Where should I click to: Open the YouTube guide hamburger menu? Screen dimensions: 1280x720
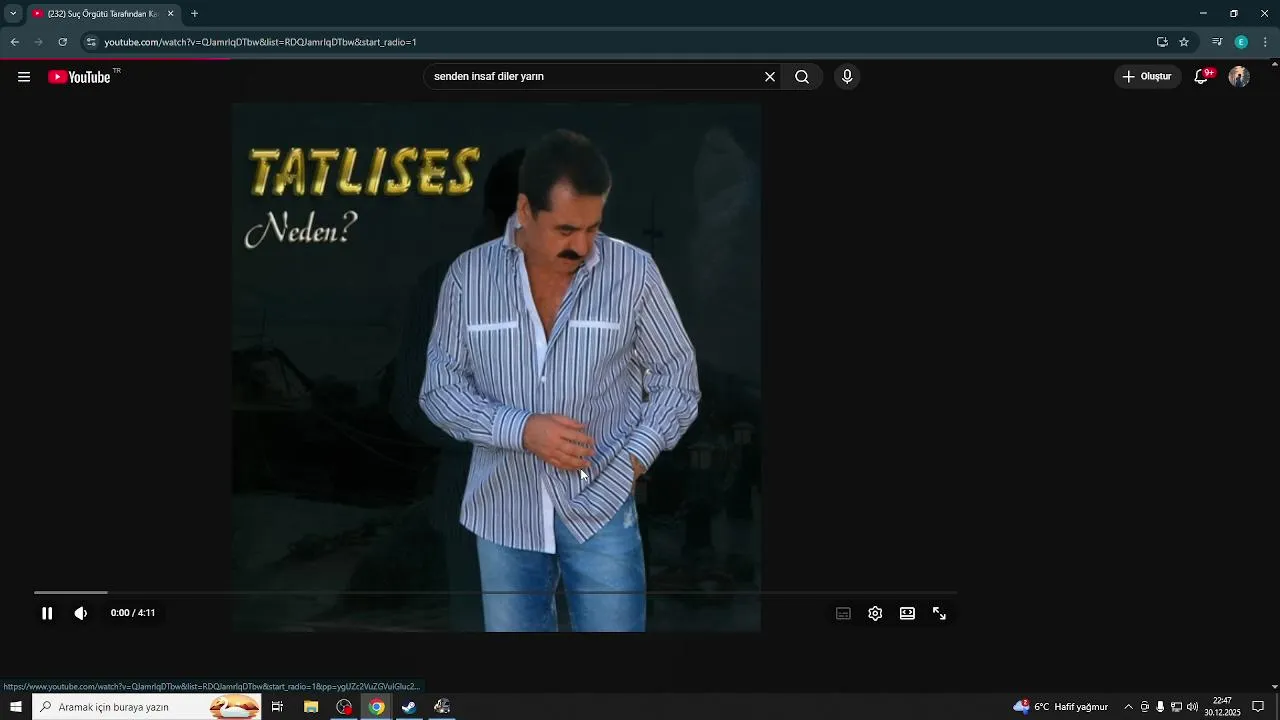(24, 77)
